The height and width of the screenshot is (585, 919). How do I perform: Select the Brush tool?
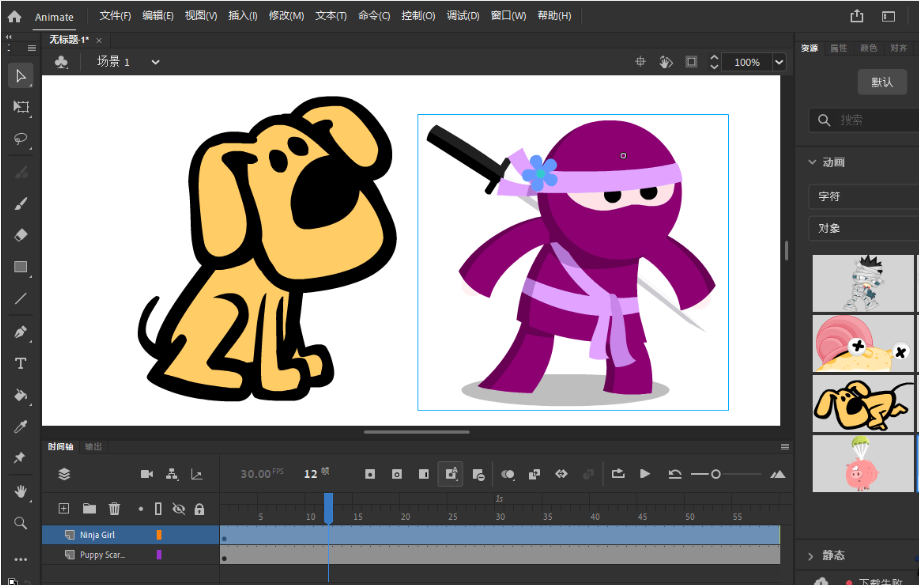20,203
